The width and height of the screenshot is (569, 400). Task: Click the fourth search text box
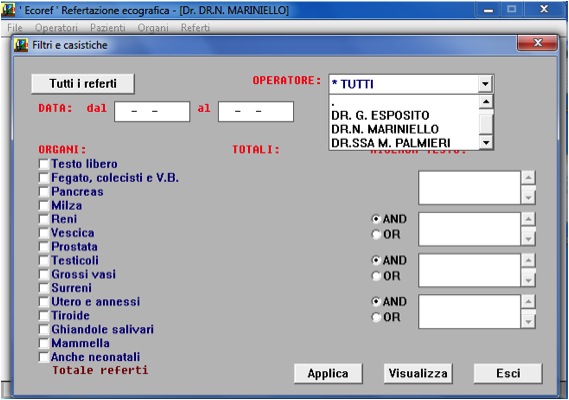click(470, 312)
